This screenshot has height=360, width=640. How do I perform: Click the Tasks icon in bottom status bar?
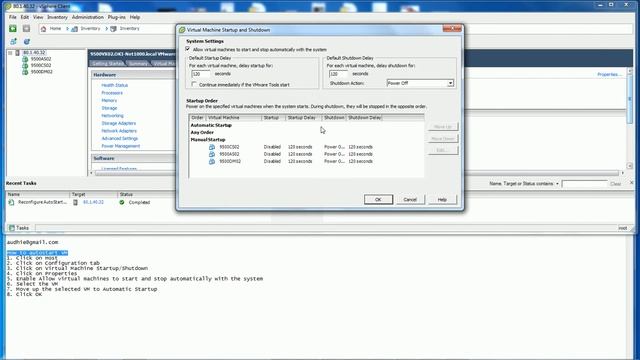(x=12, y=228)
